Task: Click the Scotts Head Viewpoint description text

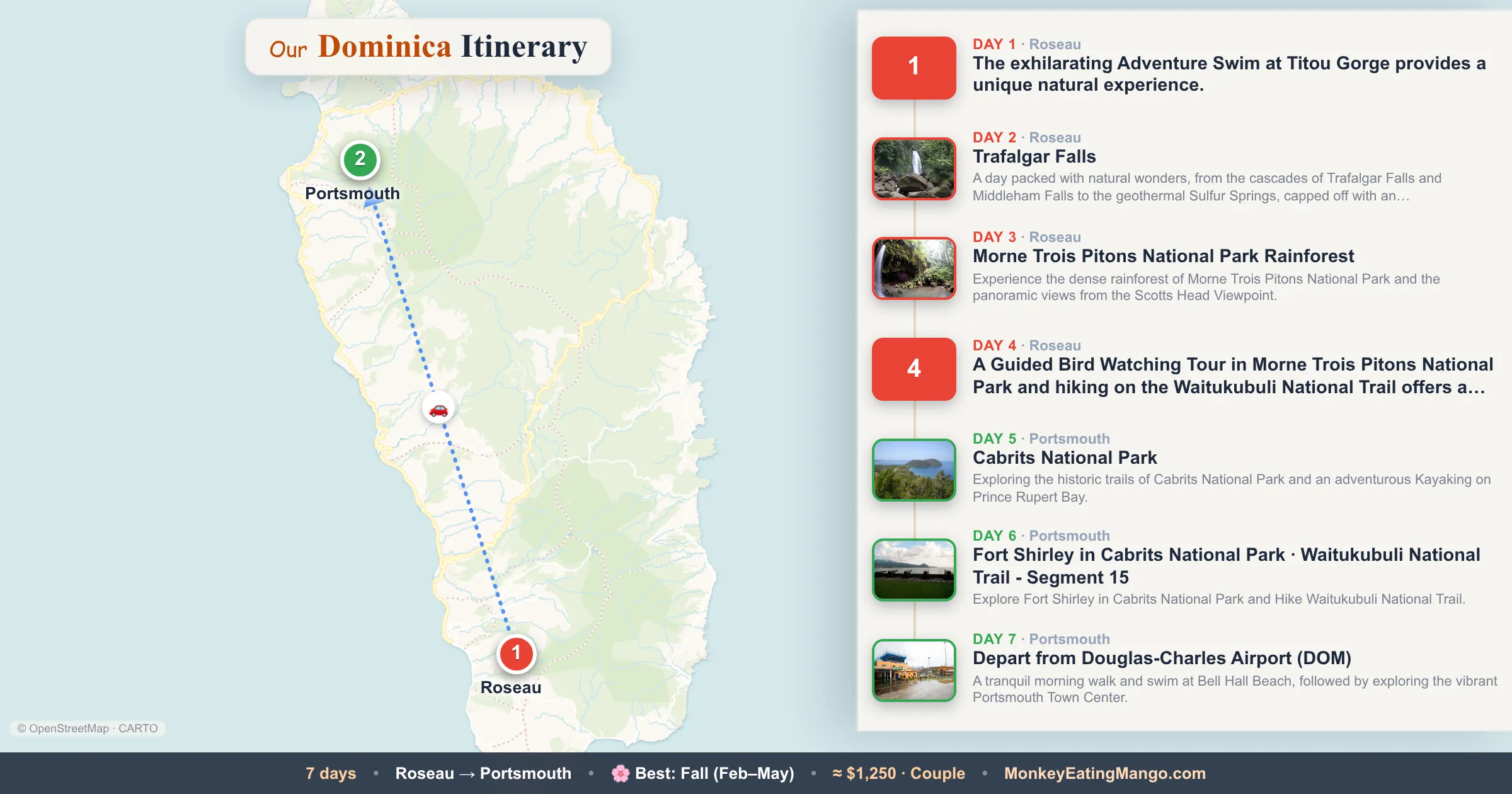Action: pyautogui.click(x=1206, y=287)
